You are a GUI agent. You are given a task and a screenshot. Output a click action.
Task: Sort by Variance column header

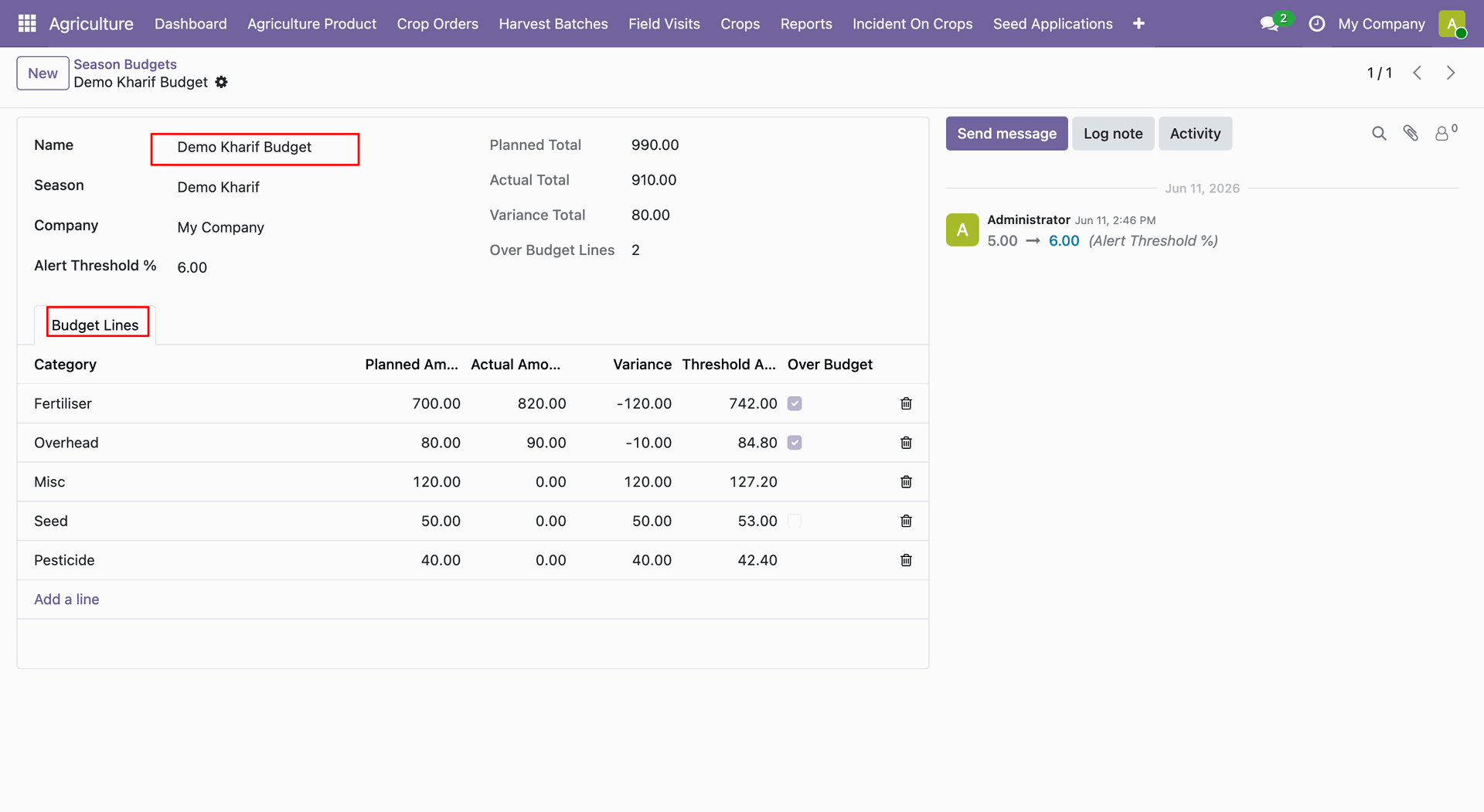(x=642, y=365)
